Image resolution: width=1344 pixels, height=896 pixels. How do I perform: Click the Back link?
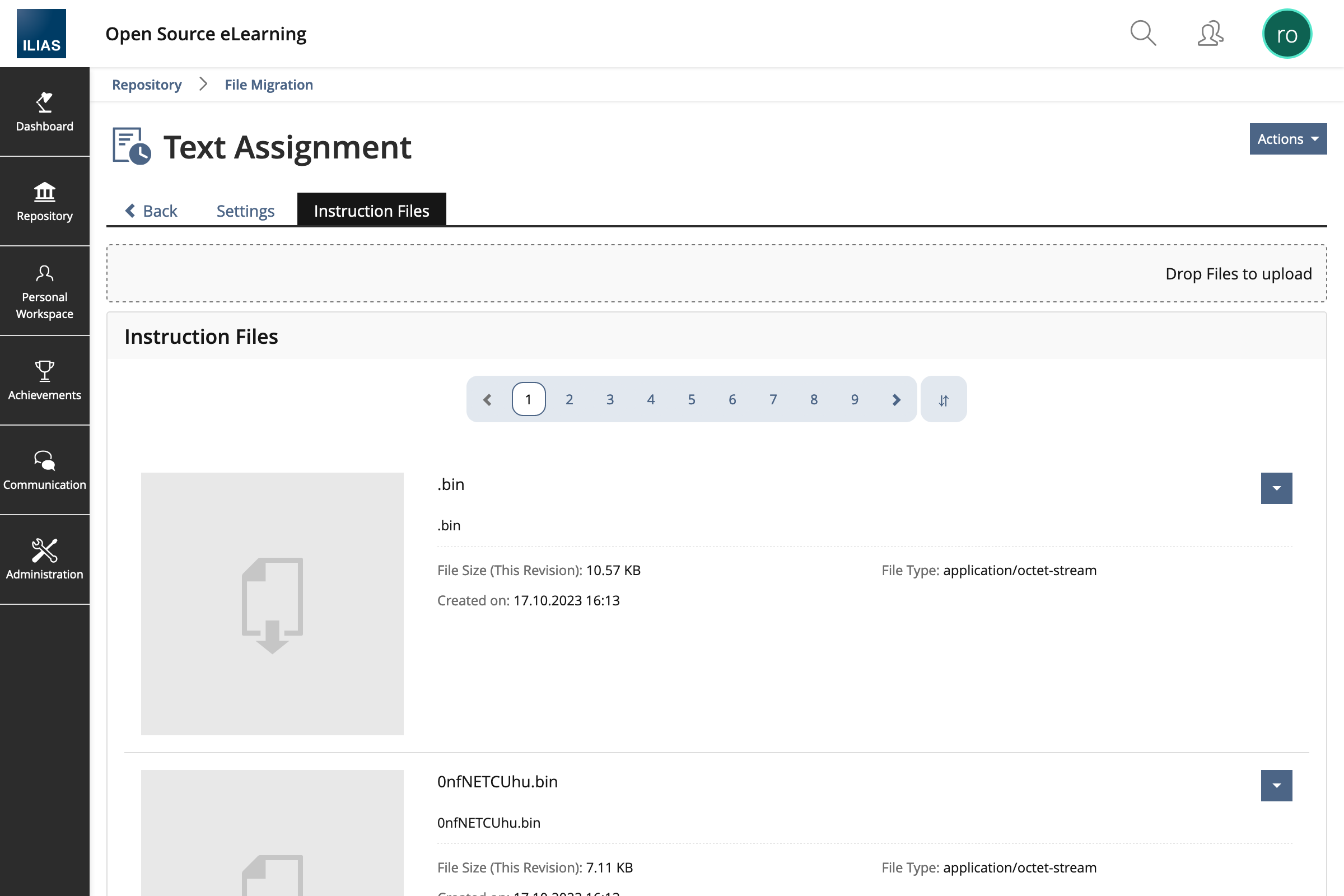click(x=151, y=211)
